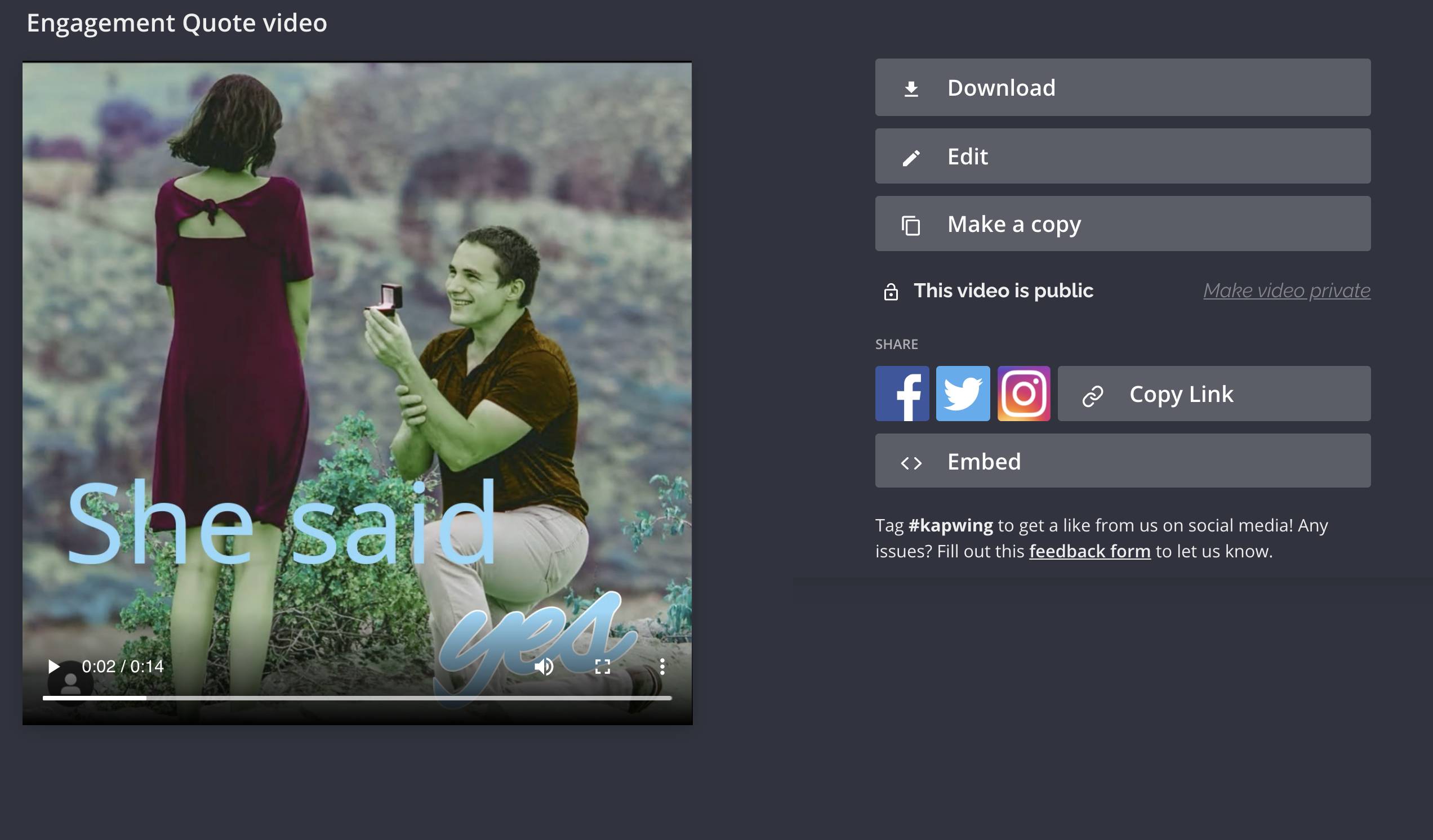Open the editor with Edit button
1433x840 pixels.
(1123, 157)
